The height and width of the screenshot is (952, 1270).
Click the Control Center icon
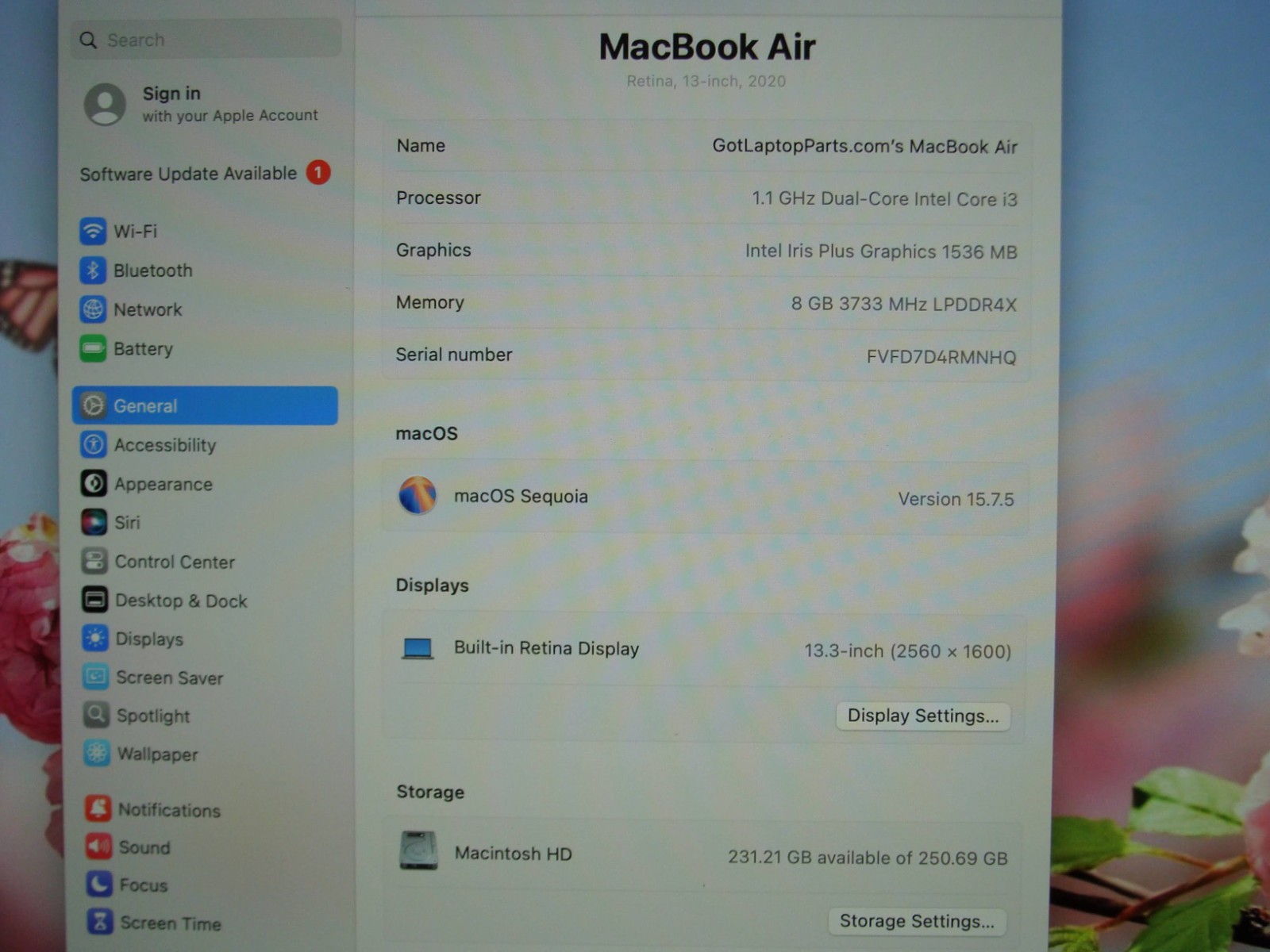pyautogui.click(x=94, y=561)
